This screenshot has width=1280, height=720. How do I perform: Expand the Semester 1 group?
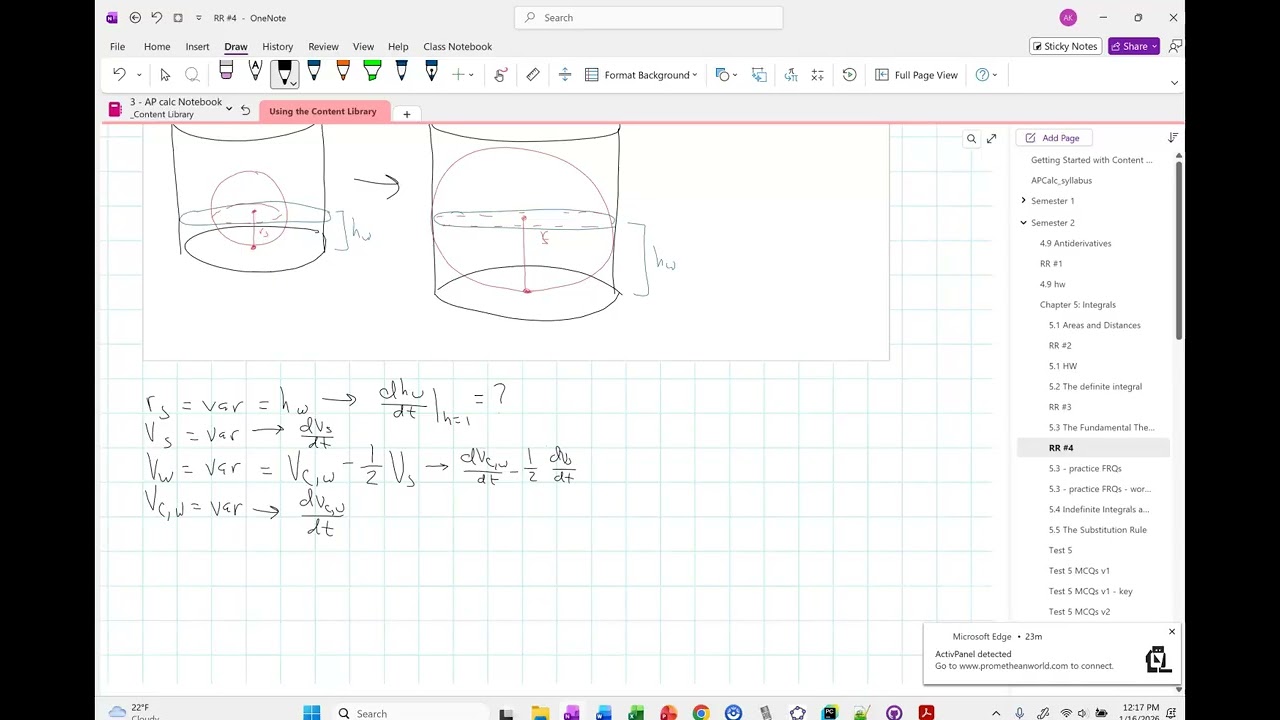[x=1023, y=201]
